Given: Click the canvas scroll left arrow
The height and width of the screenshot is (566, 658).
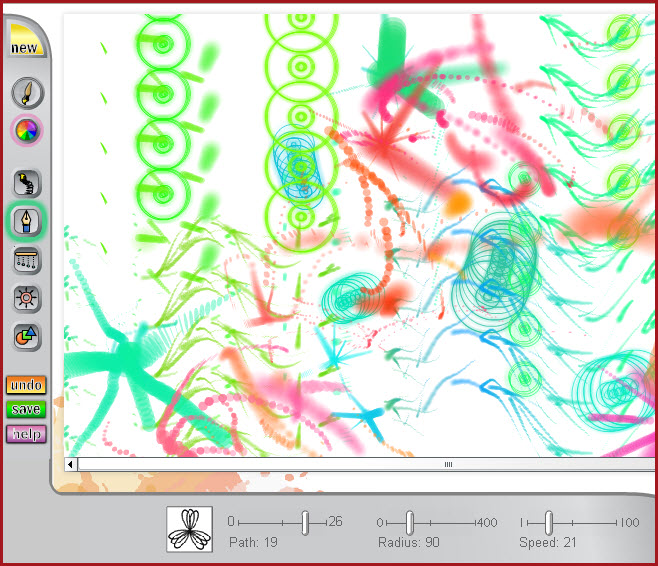Looking at the screenshot, I should [x=70, y=464].
